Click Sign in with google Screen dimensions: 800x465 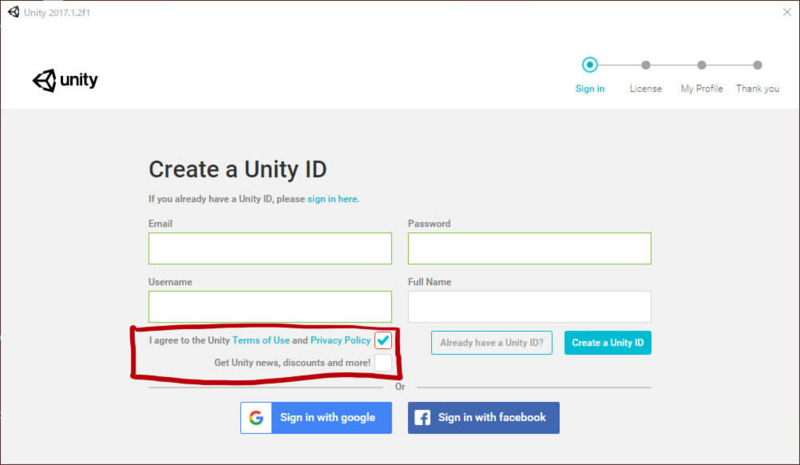[316, 418]
